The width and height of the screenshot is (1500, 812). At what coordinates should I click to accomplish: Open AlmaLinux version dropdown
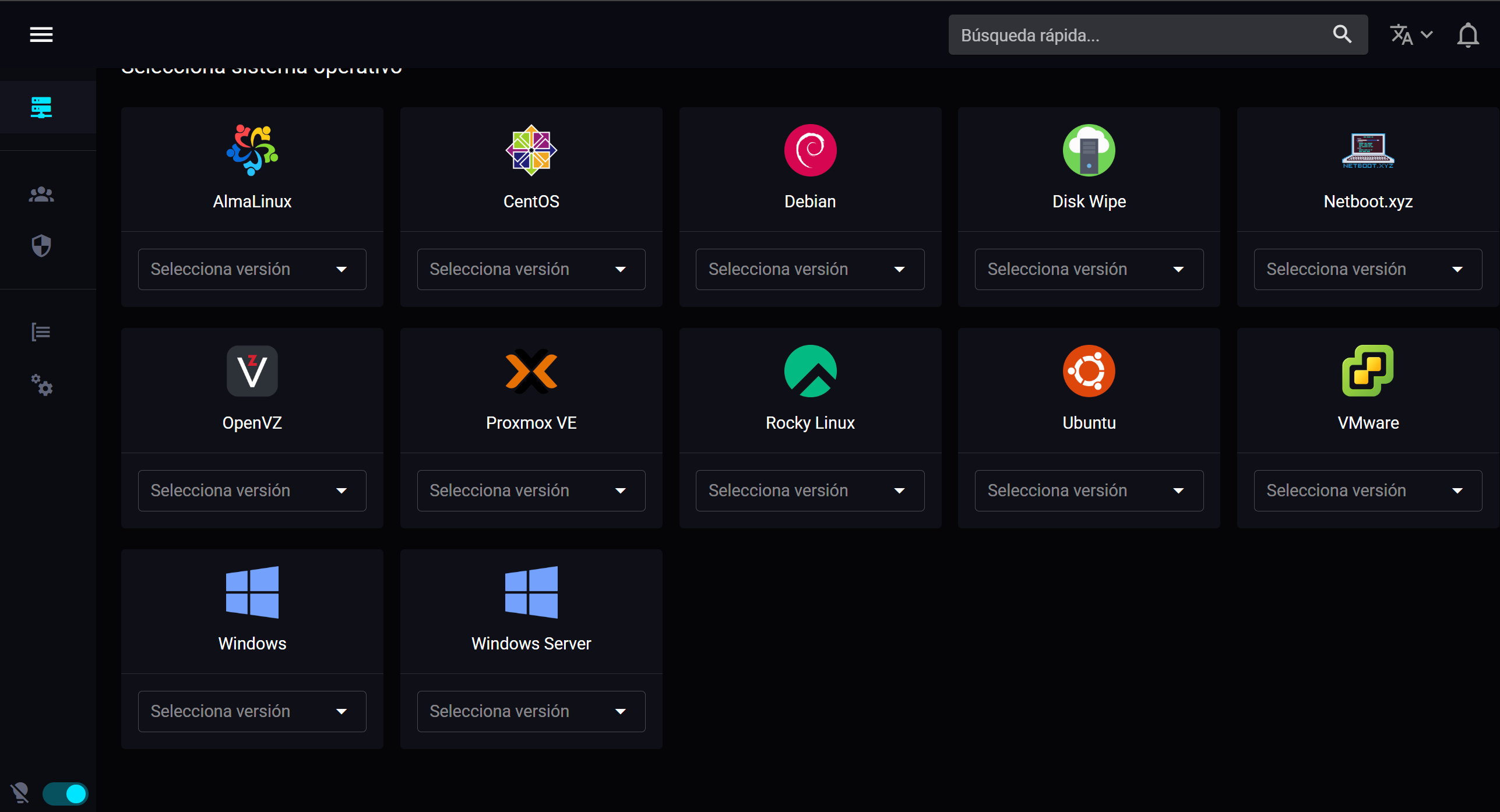[x=252, y=269]
